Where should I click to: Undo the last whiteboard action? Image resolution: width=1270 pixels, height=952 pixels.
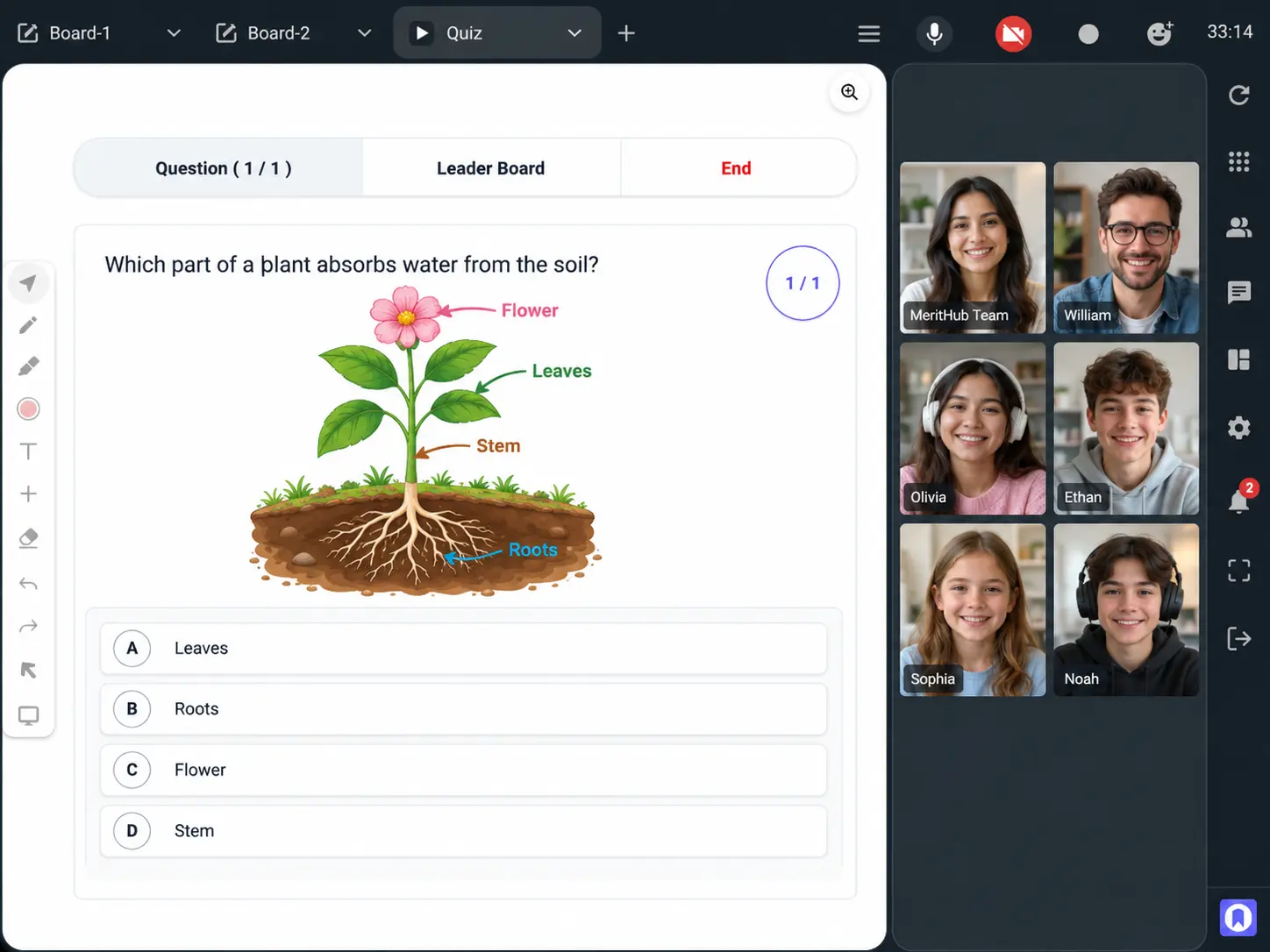[x=28, y=584]
